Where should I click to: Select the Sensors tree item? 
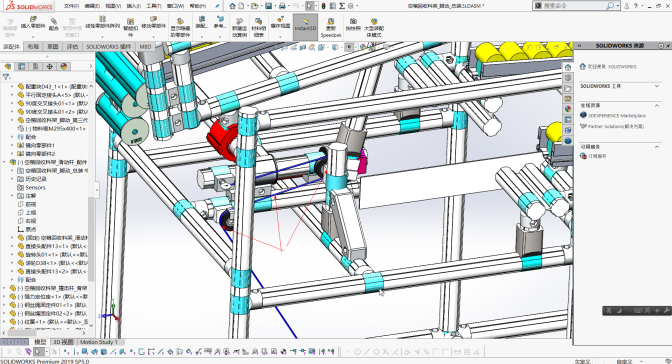tap(35, 187)
